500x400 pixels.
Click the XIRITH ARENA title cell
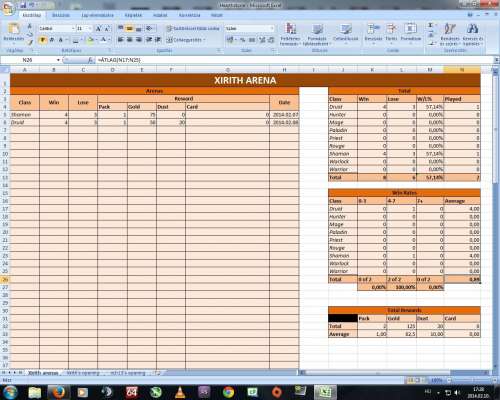pos(245,80)
